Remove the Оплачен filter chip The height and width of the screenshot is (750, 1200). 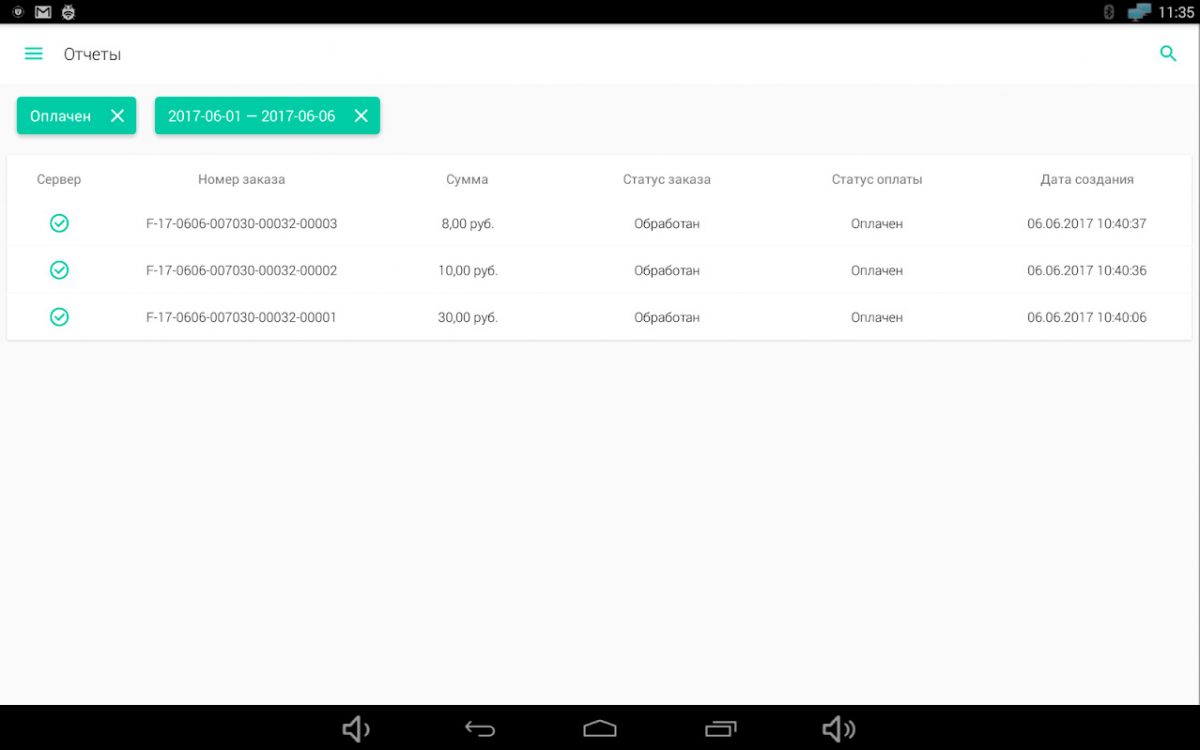pos(117,115)
